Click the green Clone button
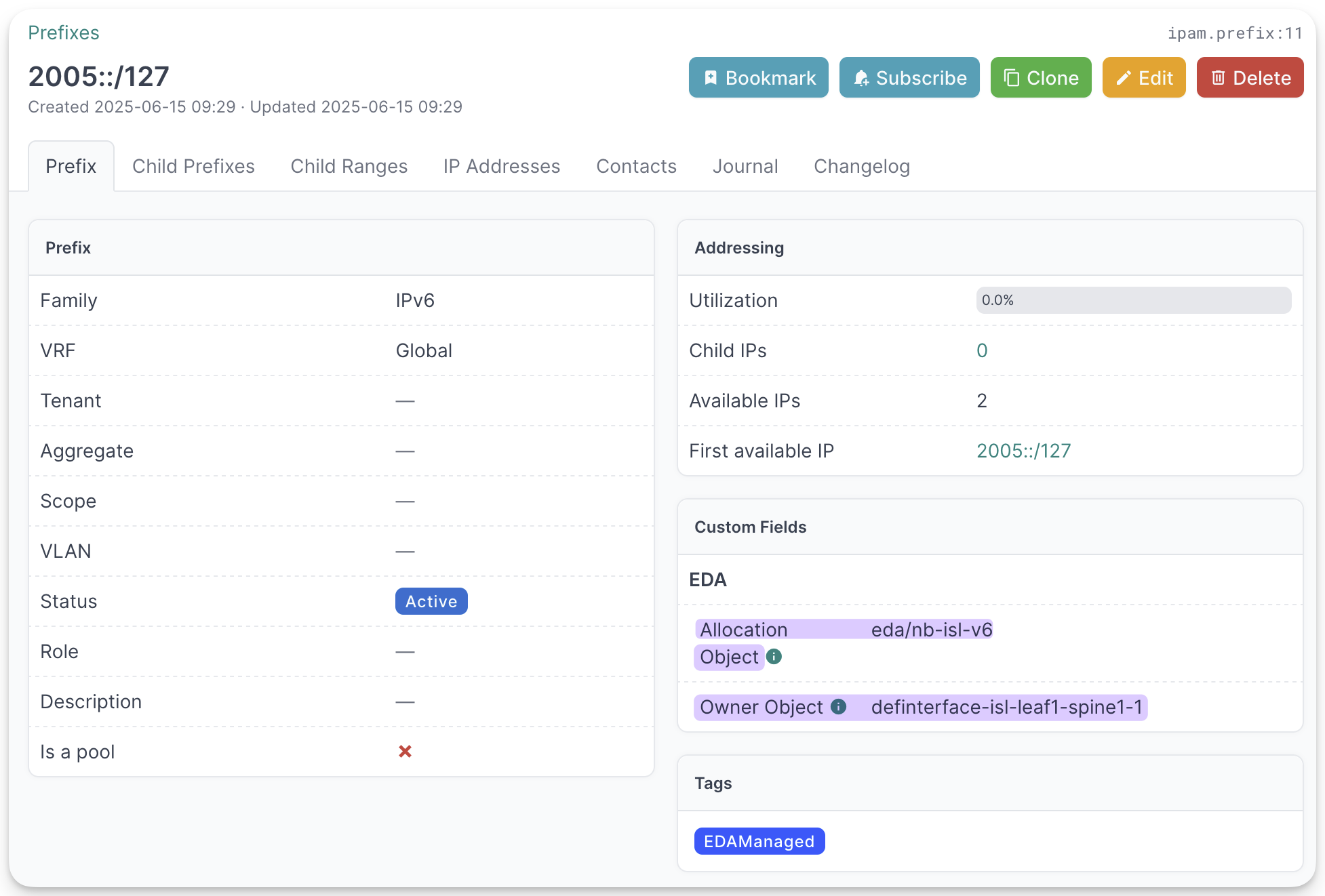 point(1040,78)
